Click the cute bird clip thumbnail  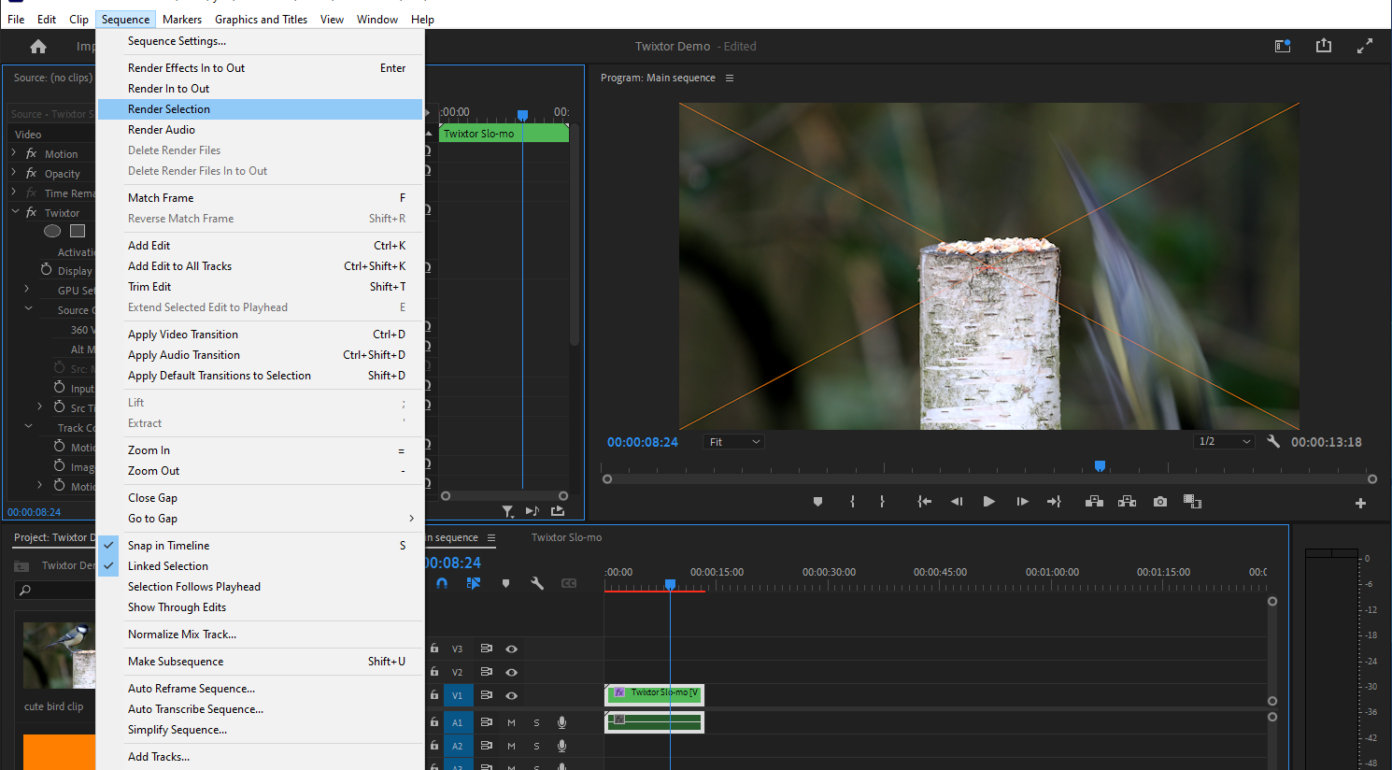pyautogui.click(x=58, y=655)
